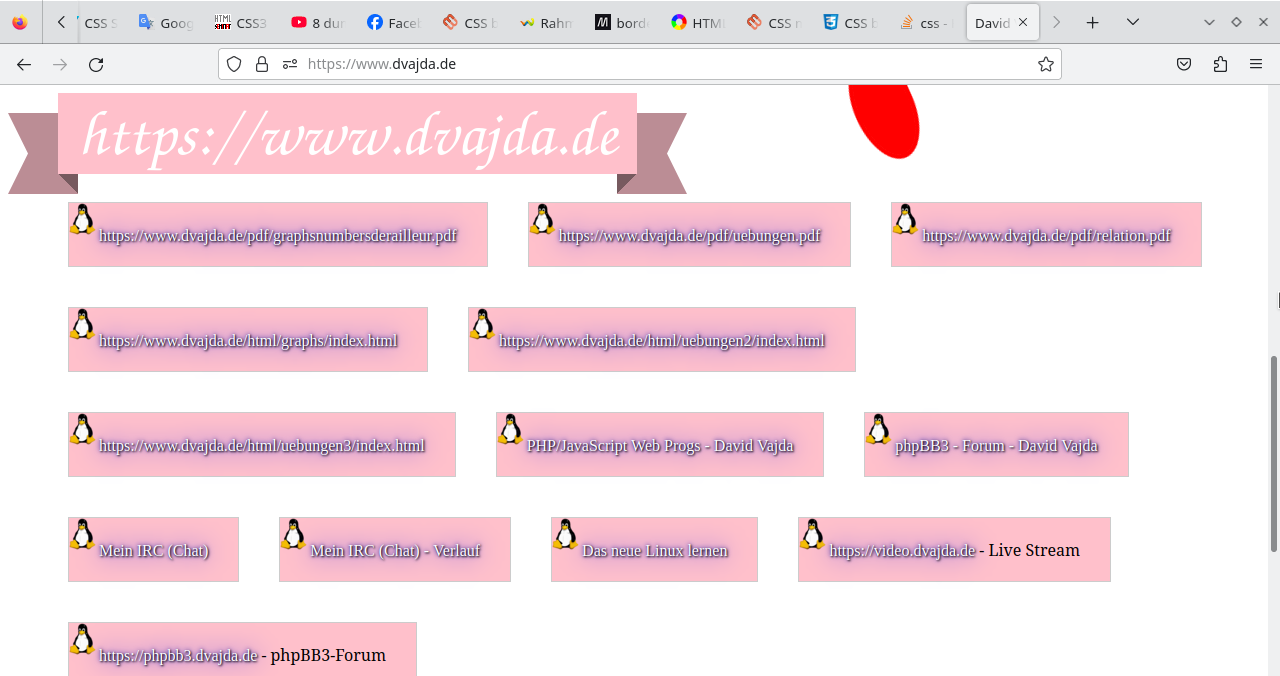1280x676 pixels.
Task: Open the Firefox application menu
Action: click(1256, 64)
